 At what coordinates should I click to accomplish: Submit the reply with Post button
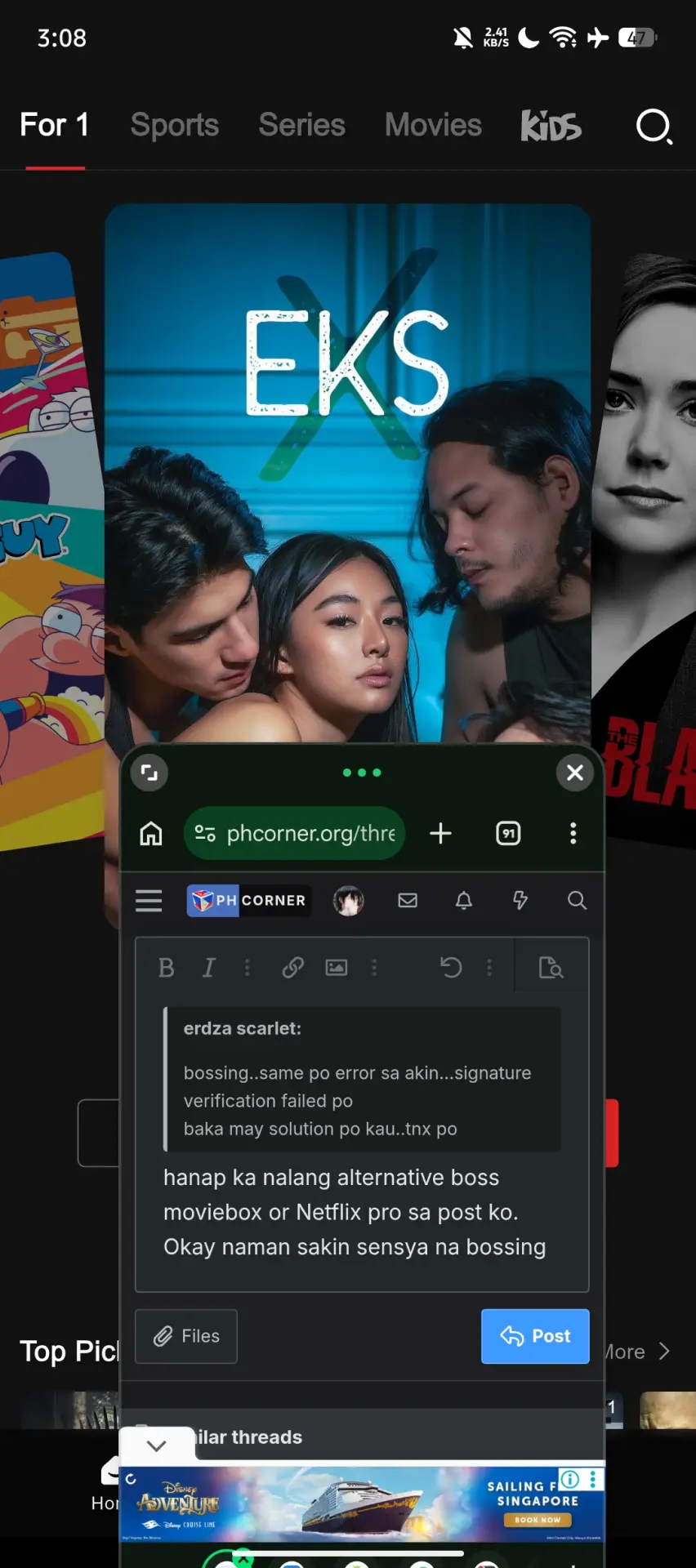coord(535,1336)
